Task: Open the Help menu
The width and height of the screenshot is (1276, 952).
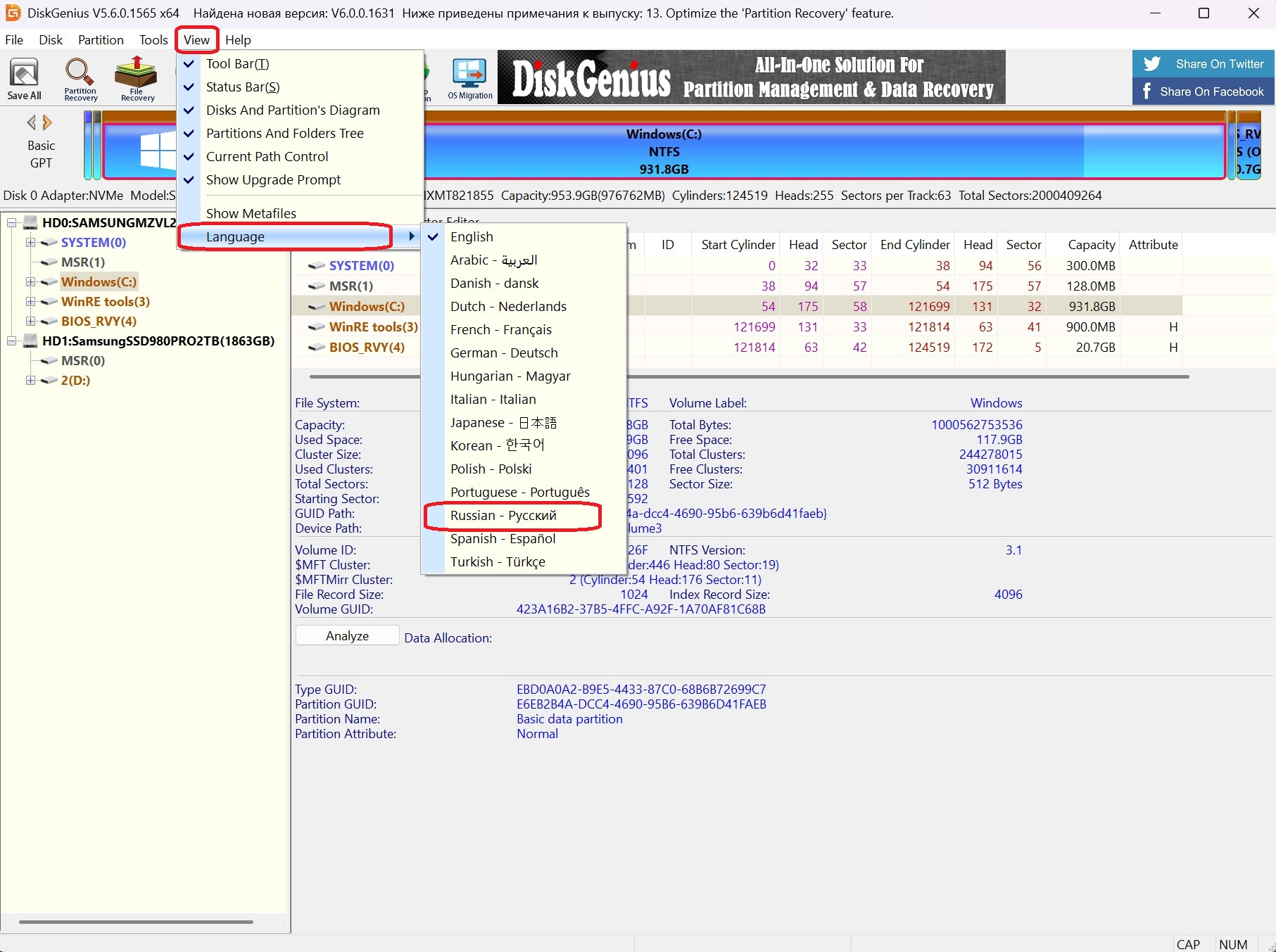Action: pyautogui.click(x=238, y=40)
